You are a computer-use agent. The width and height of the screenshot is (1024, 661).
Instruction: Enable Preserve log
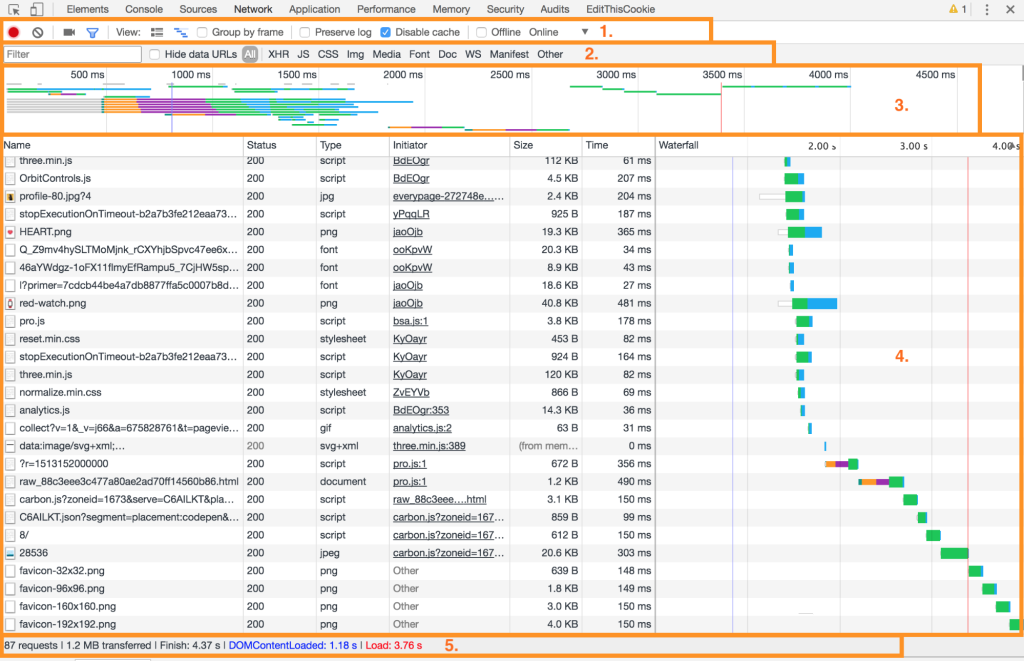point(304,31)
